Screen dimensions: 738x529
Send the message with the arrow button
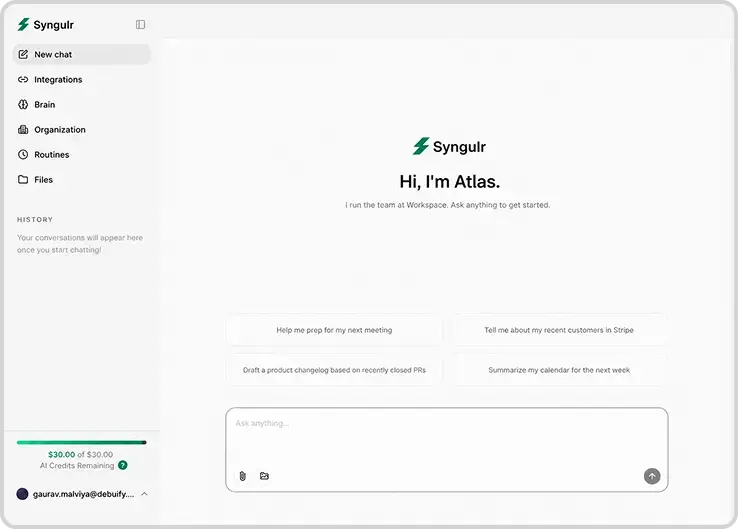(x=652, y=476)
